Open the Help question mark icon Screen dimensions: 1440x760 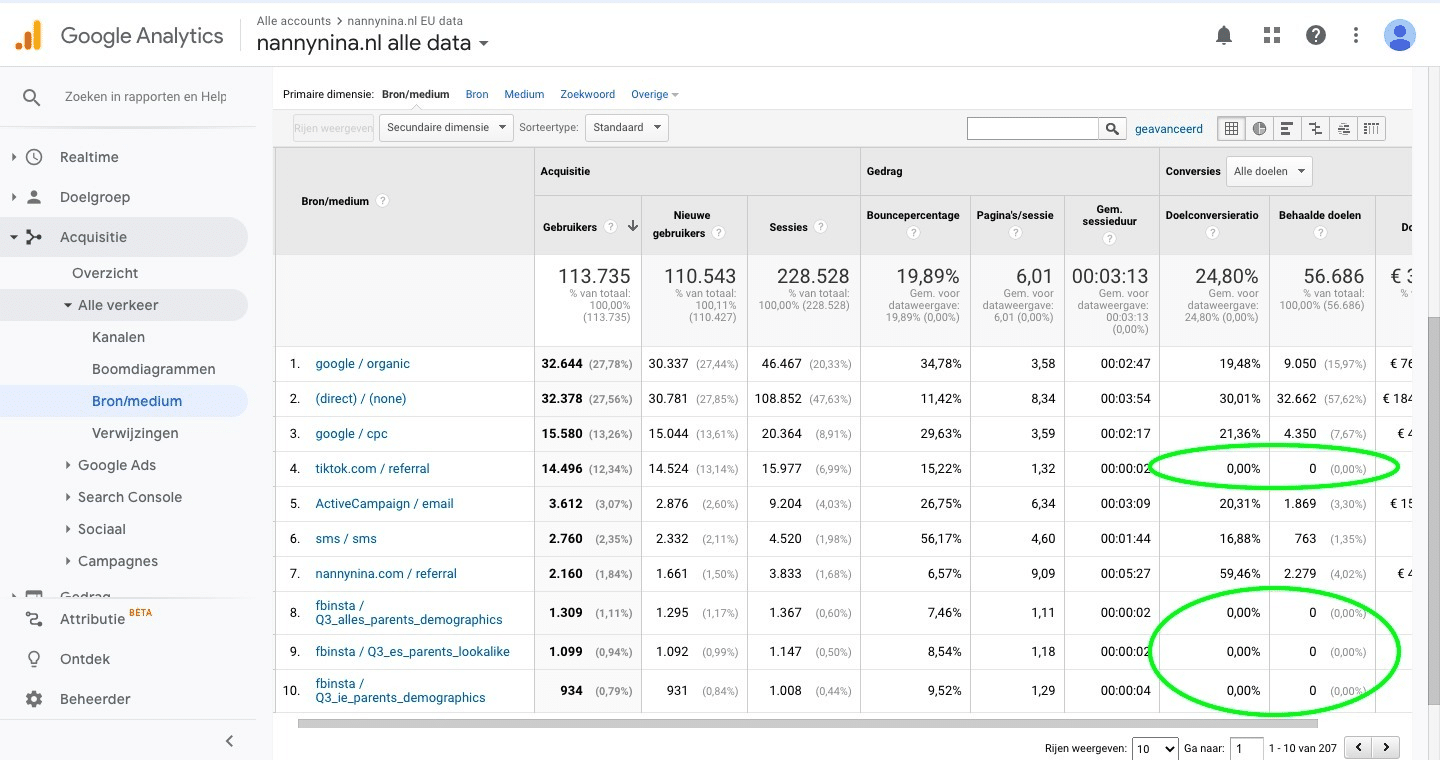(1316, 34)
